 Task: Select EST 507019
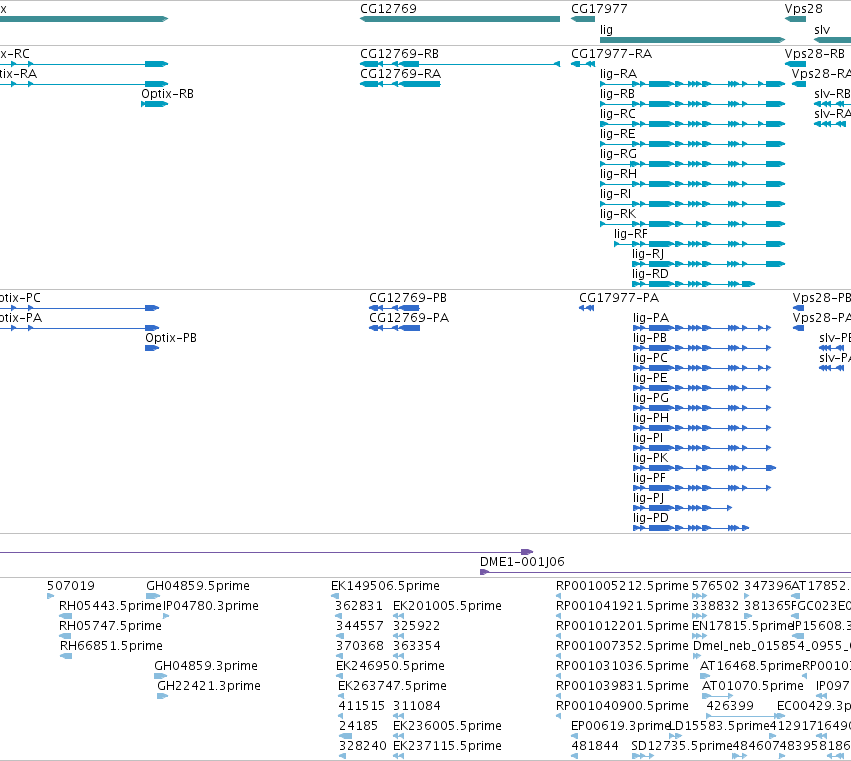click(x=71, y=586)
